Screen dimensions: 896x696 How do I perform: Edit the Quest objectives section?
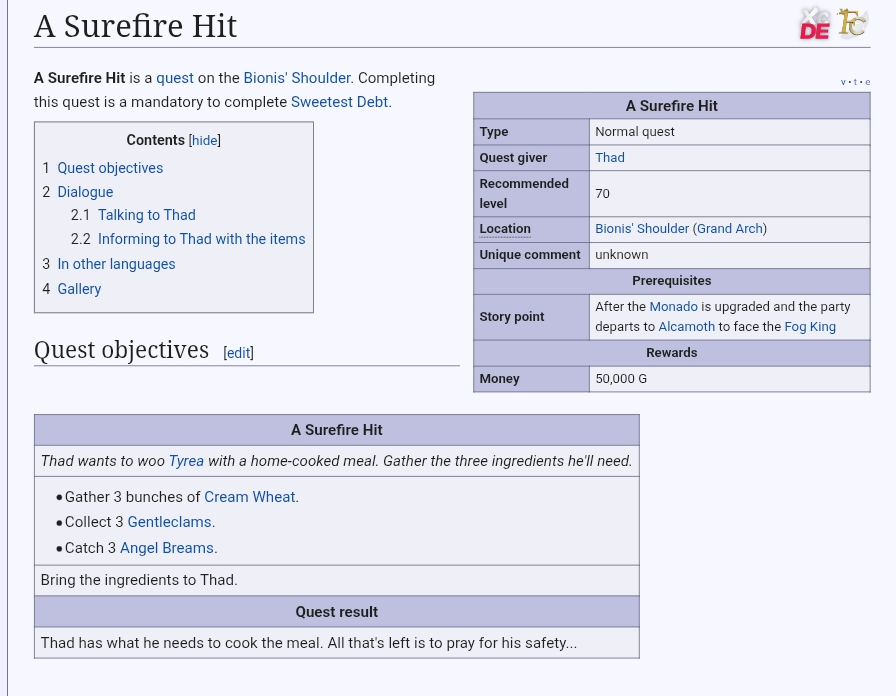click(x=238, y=353)
